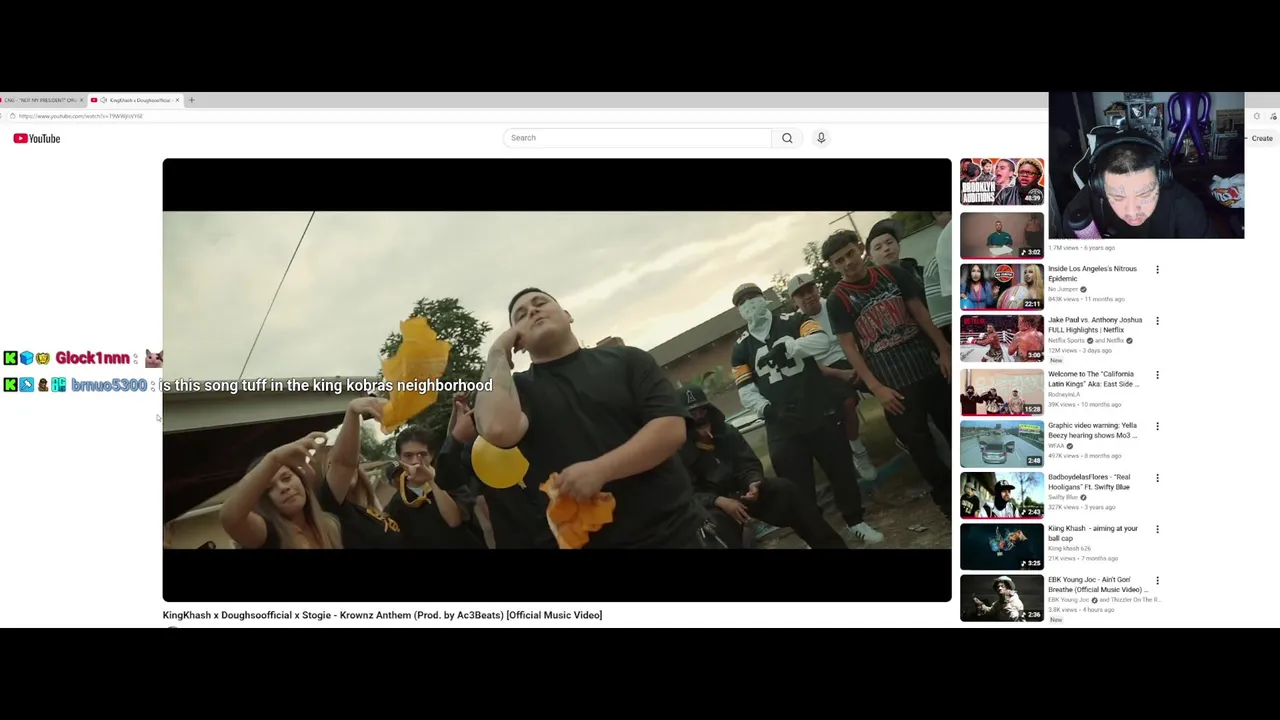
Task: Mute the tab via speaker icon
Action: click(104, 100)
